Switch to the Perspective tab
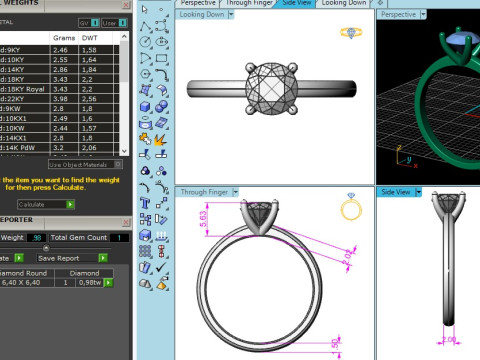The image size is (480, 360). (198, 3)
